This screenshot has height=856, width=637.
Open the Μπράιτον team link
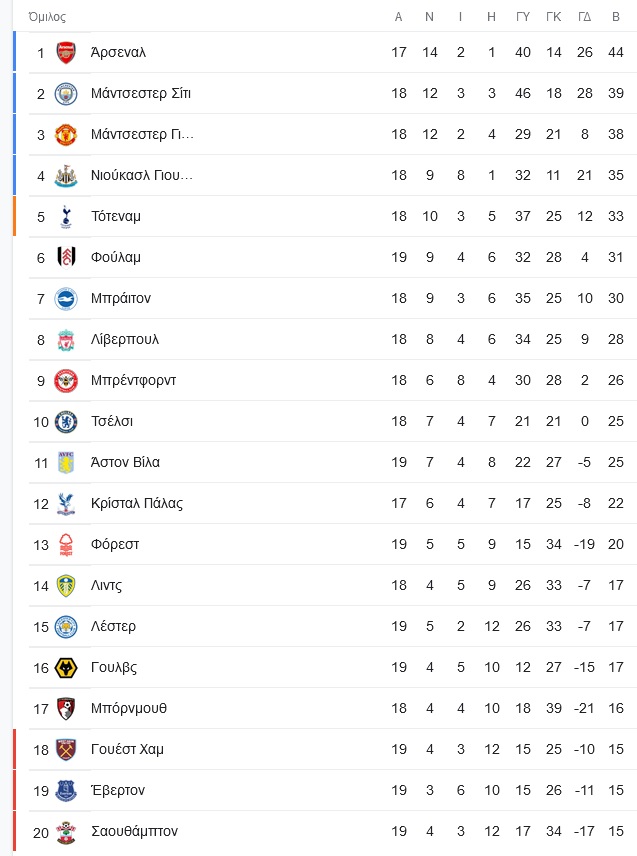tap(121, 298)
